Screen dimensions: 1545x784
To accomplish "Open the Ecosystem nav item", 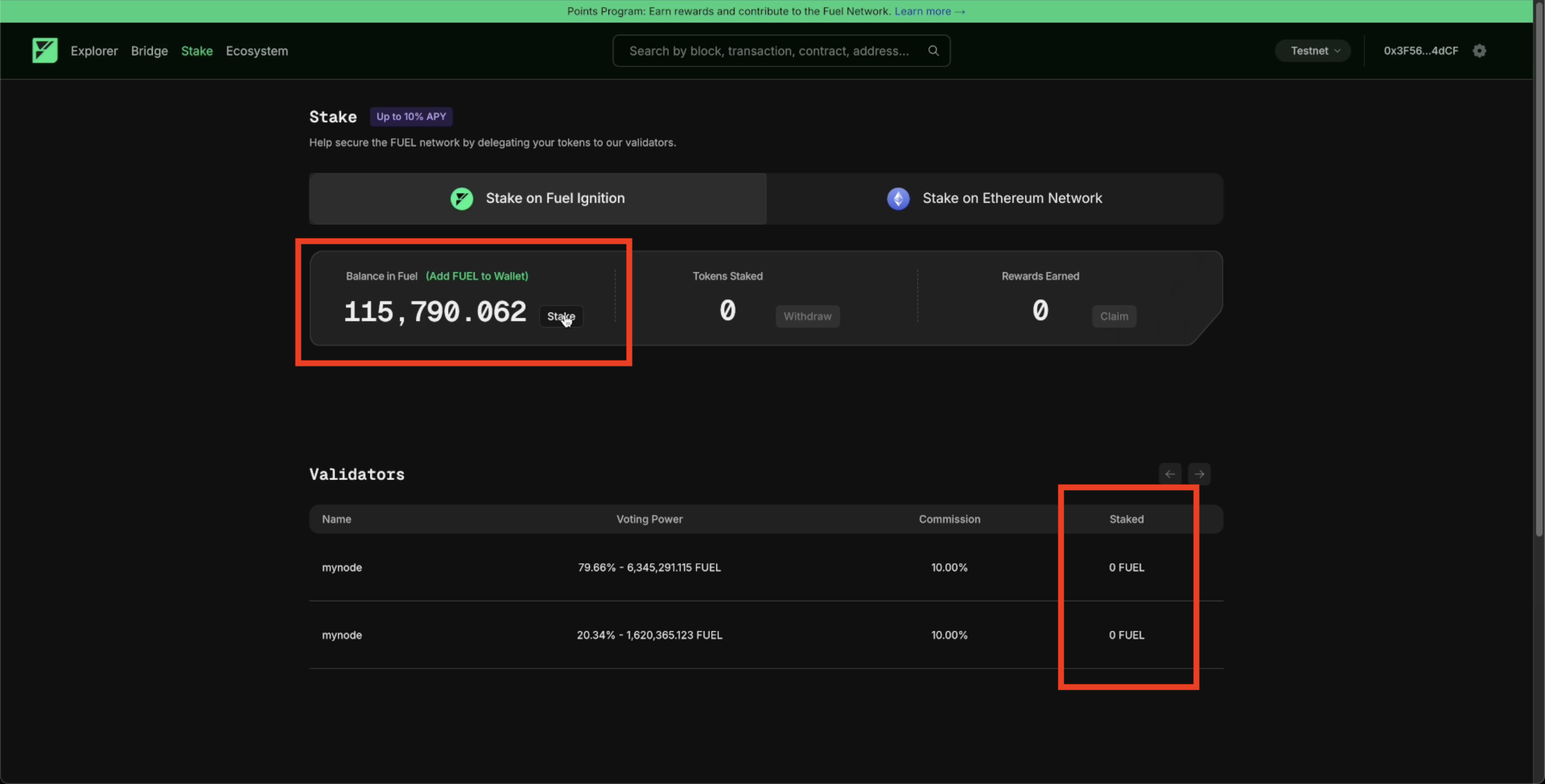I will 256,51.
